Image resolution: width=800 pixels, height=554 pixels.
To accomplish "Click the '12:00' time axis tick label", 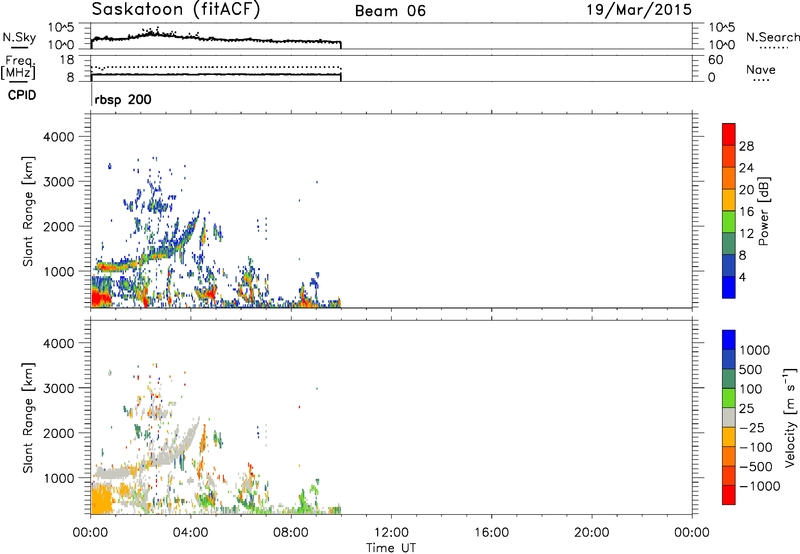I will click(391, 533).
